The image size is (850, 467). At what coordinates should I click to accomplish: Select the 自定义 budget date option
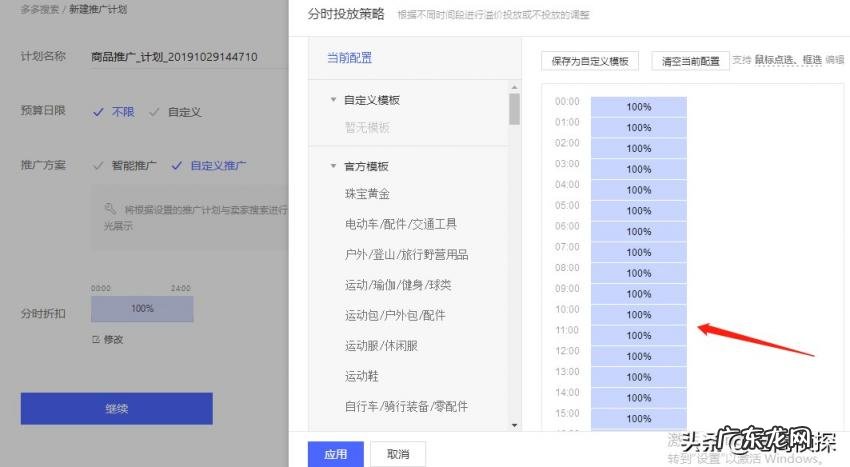tap(185, 112)
